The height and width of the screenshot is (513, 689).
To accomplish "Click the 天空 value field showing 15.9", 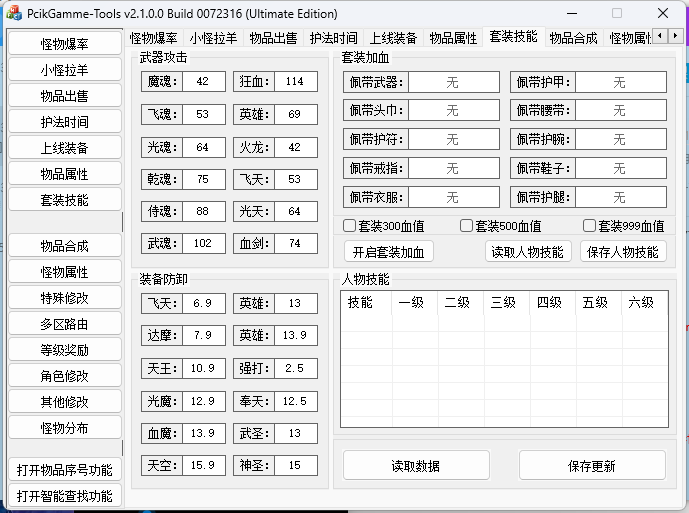I will (x=203, y=465).
